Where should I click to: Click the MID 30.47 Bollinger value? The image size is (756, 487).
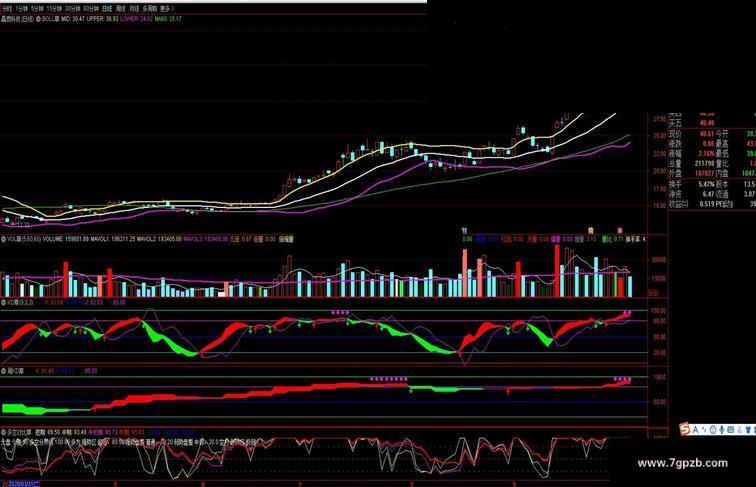click(73, 19)
